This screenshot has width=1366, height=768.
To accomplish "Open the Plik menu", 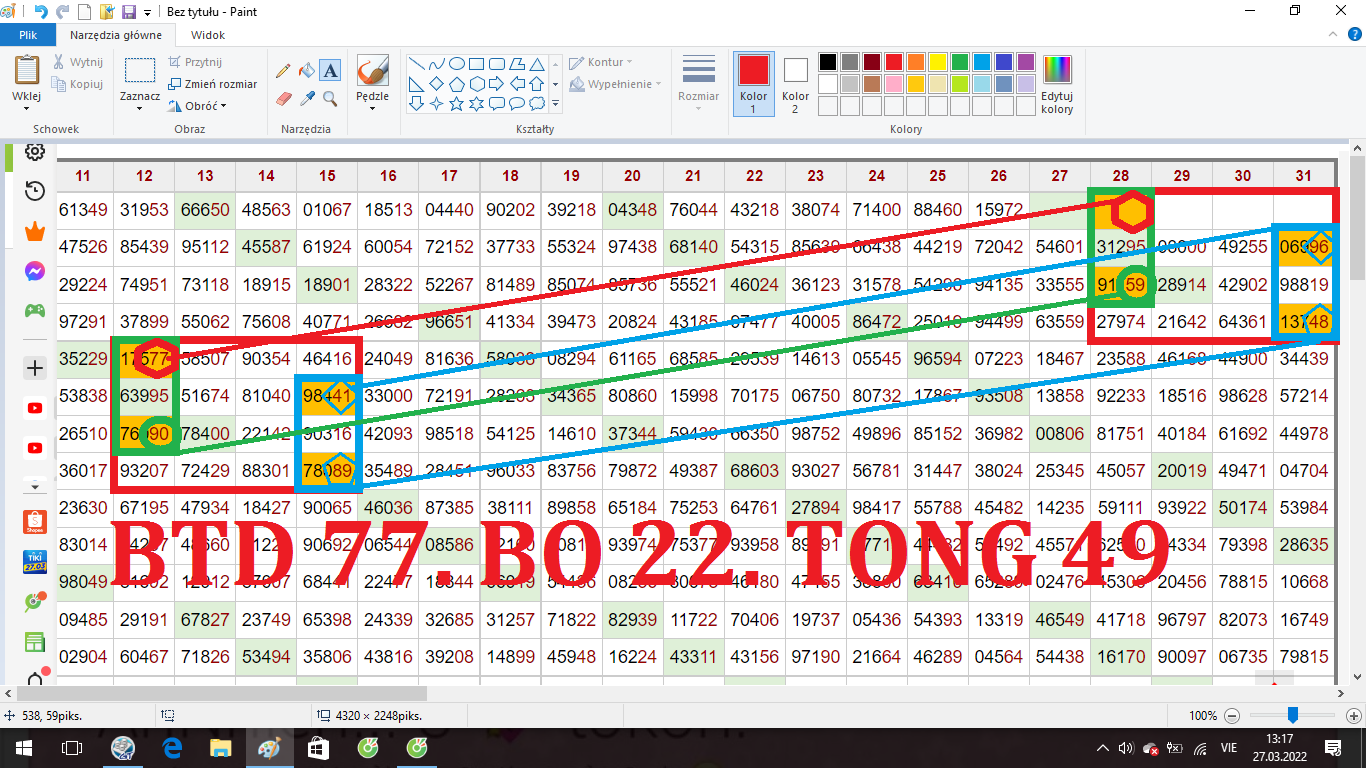I will [x=28, y=35].
